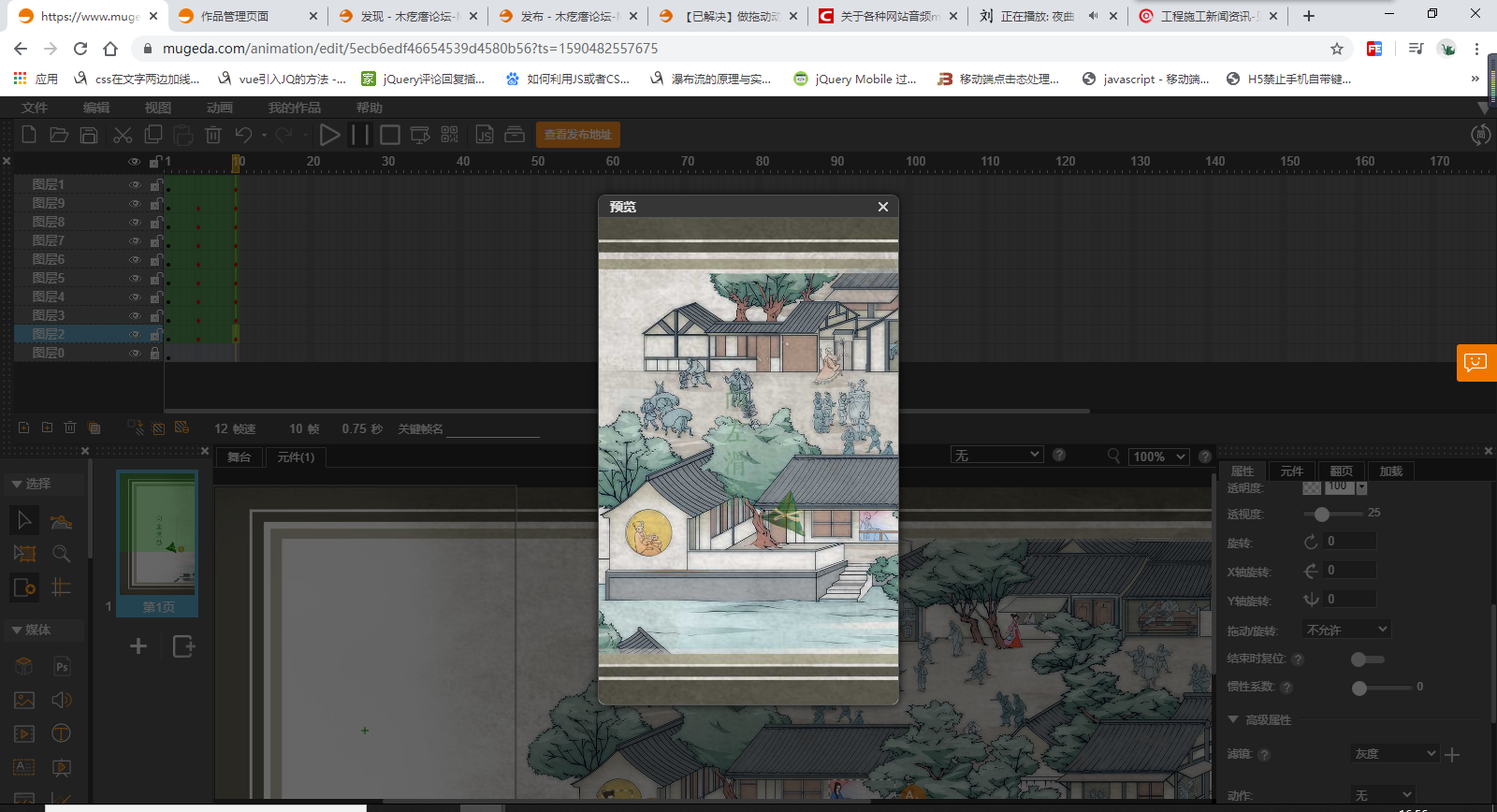The image size is (1497, 812).
Task: Open the 3D box media tool
Action: [24, 667]
